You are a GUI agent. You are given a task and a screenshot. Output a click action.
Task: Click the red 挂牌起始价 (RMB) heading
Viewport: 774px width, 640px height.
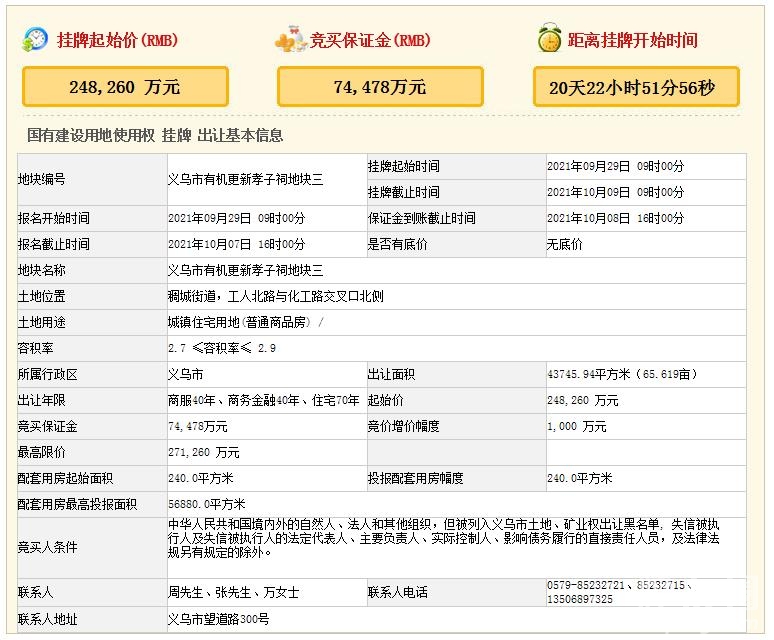tap(116, 41)
